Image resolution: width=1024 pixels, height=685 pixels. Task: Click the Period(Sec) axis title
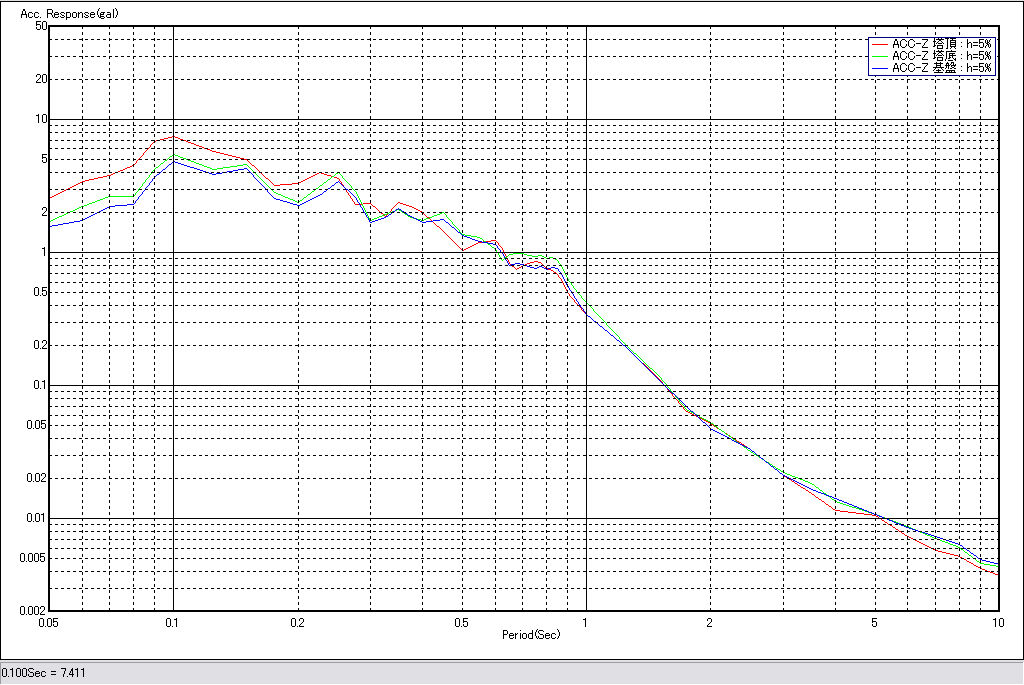pos(530,635)
